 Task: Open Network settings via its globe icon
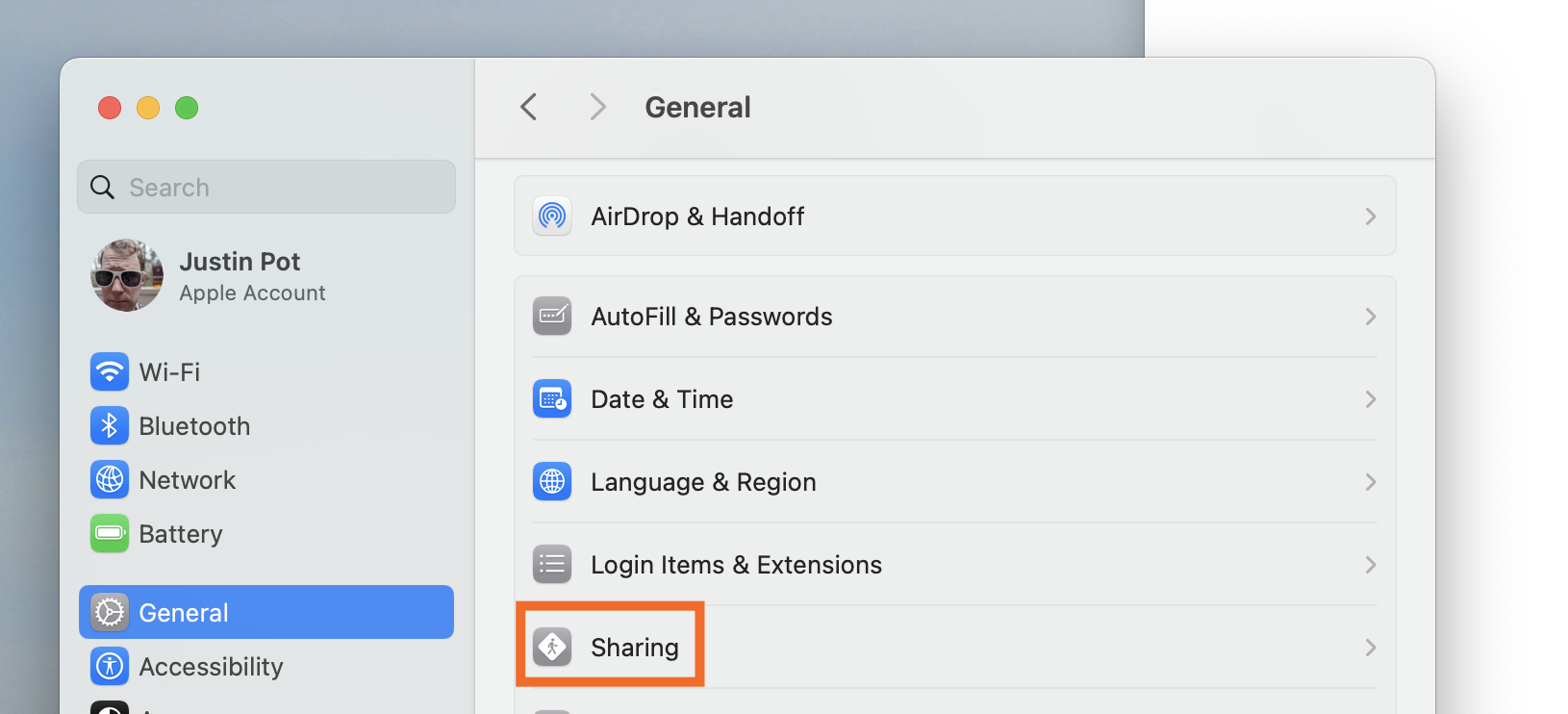coord(110,479)
